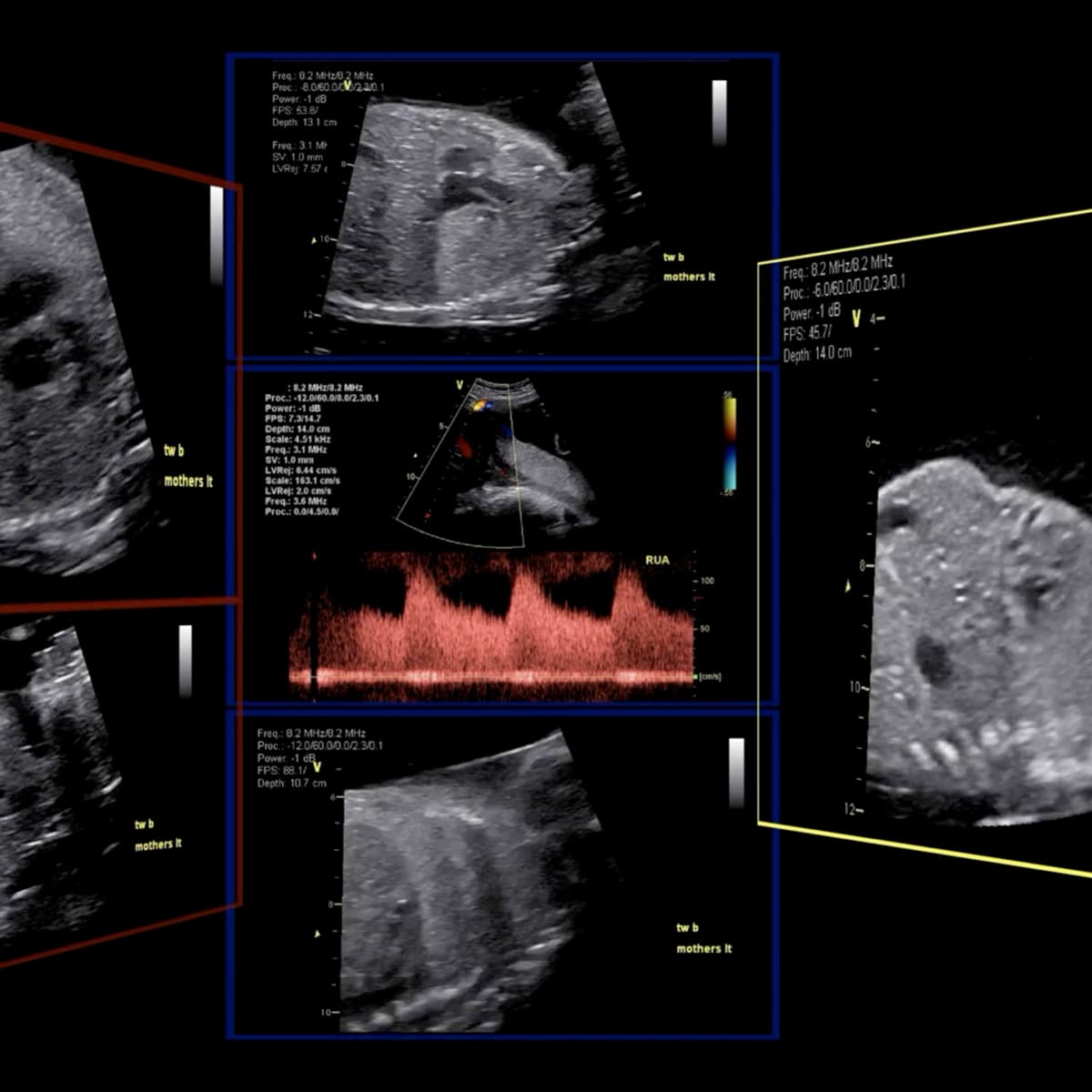Image resolution: width=1092 pixels, height=1092 pixels.
Task: Click the yellow V marker next to "FPS: 88.1/"
Action: click(317, 768)
